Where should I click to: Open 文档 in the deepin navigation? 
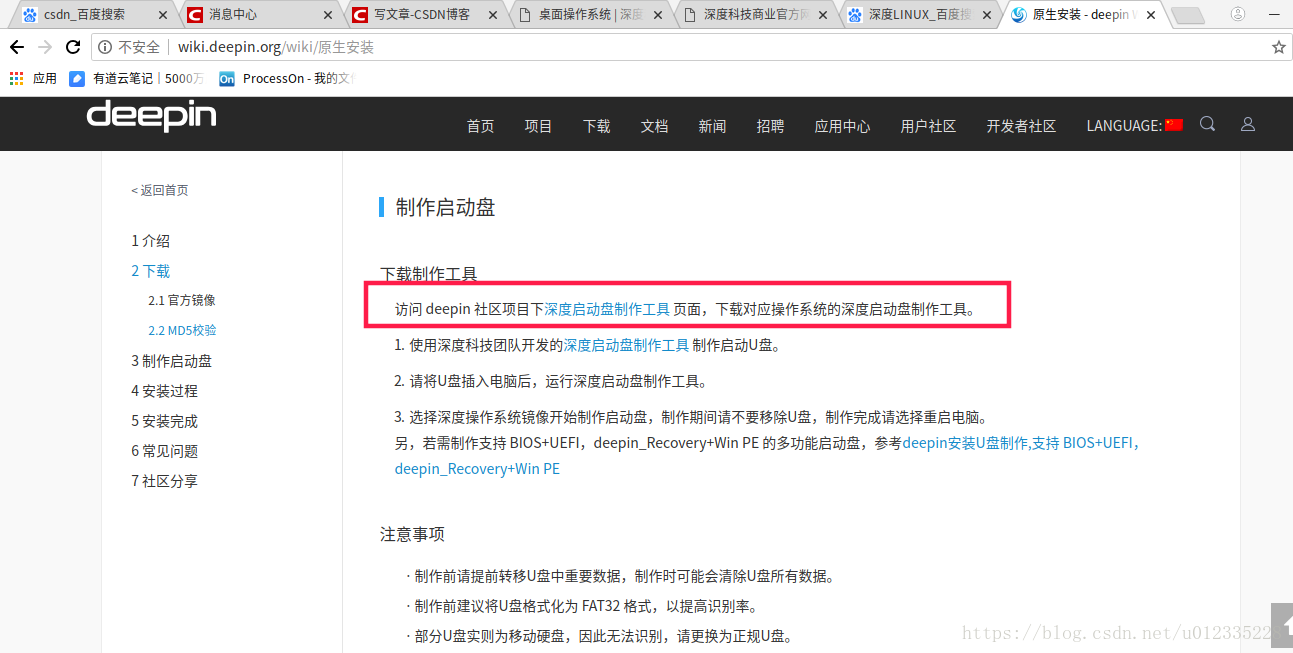(654, 126)
